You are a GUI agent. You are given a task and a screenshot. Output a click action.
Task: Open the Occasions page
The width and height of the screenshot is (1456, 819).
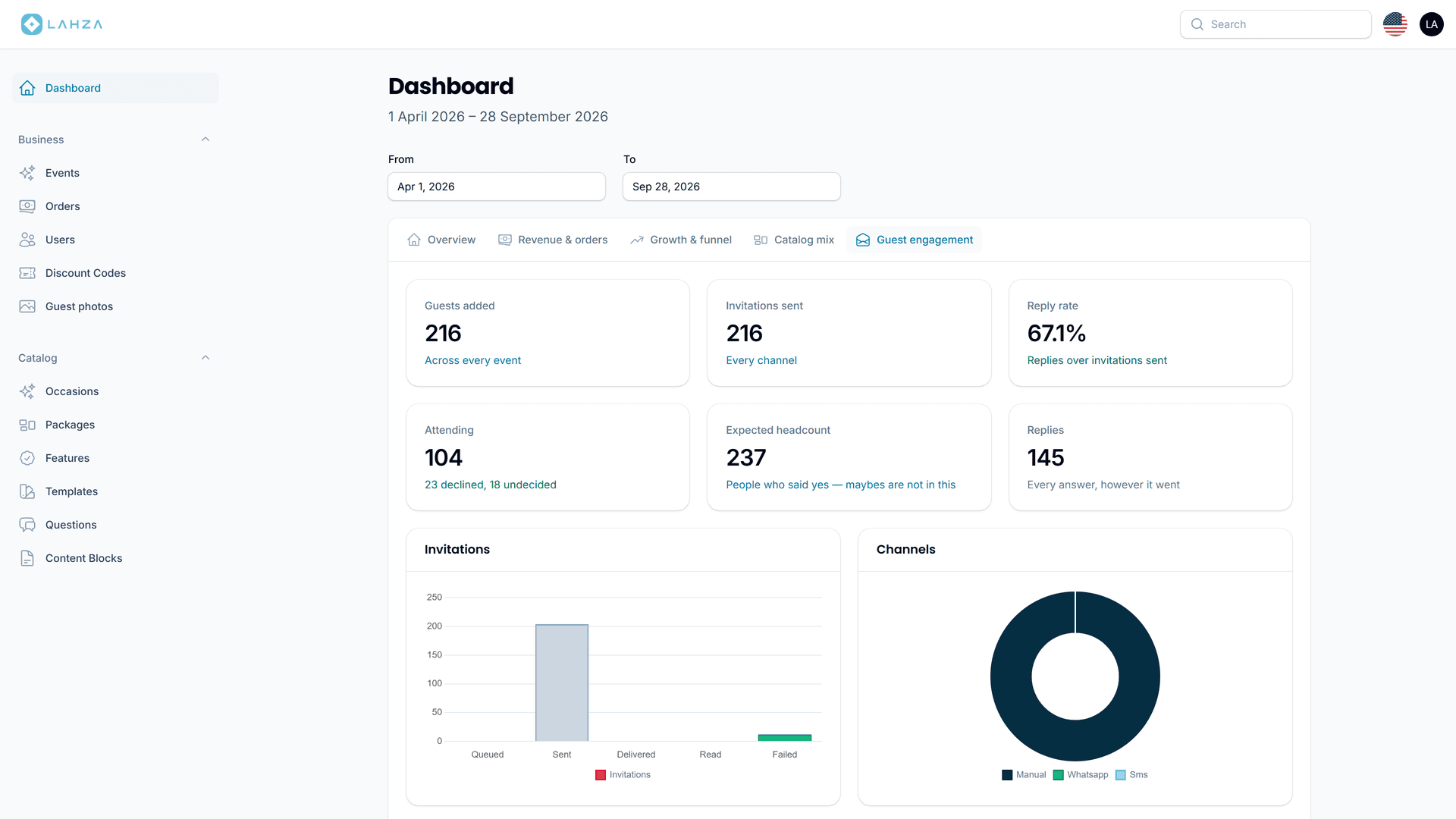coord(116,391)
